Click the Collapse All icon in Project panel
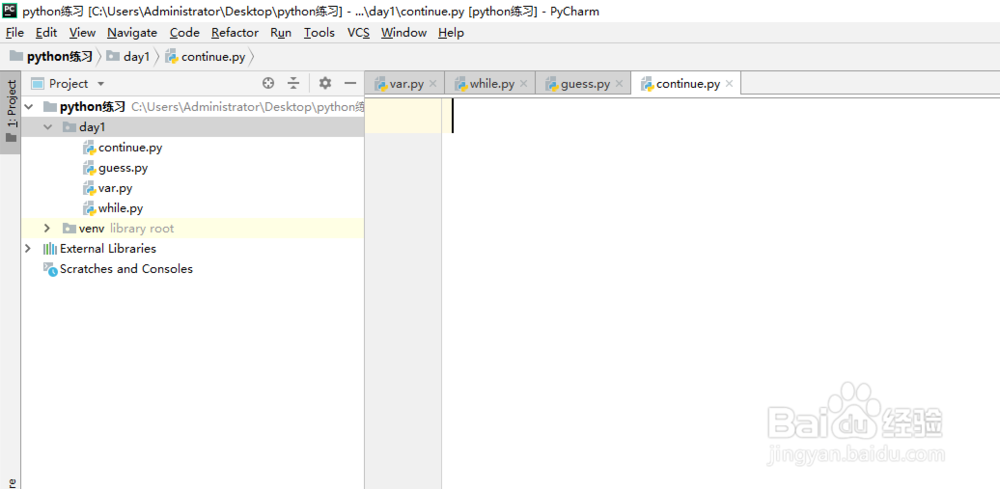The image size is (1000, 489). tap(293, 83)
